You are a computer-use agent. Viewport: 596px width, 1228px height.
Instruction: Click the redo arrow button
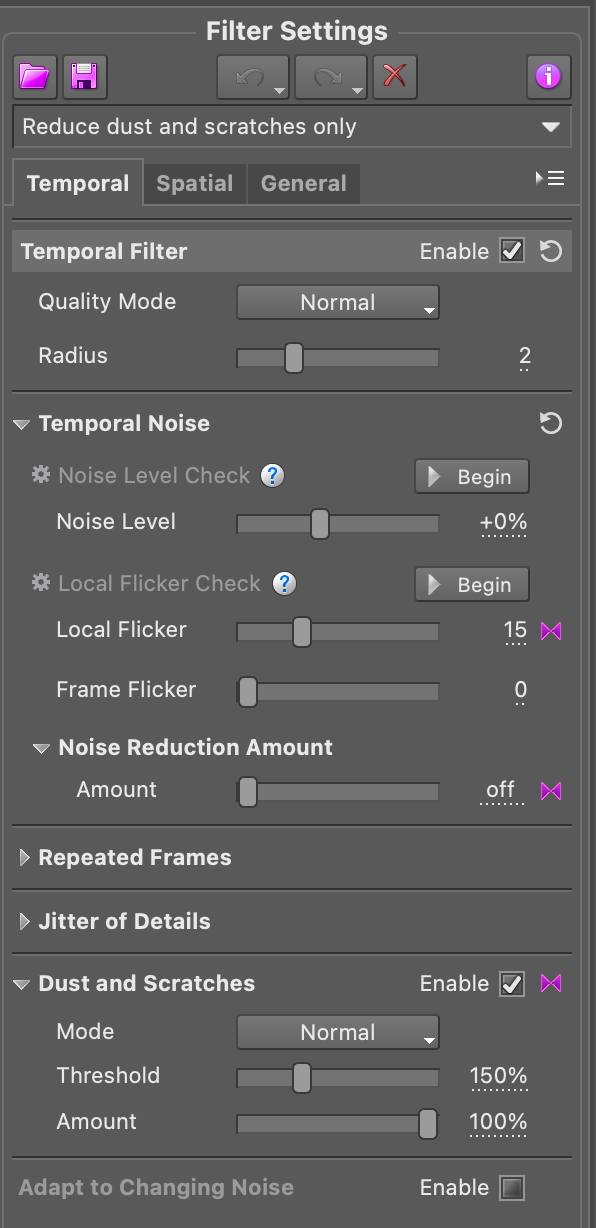coord(331,77)
